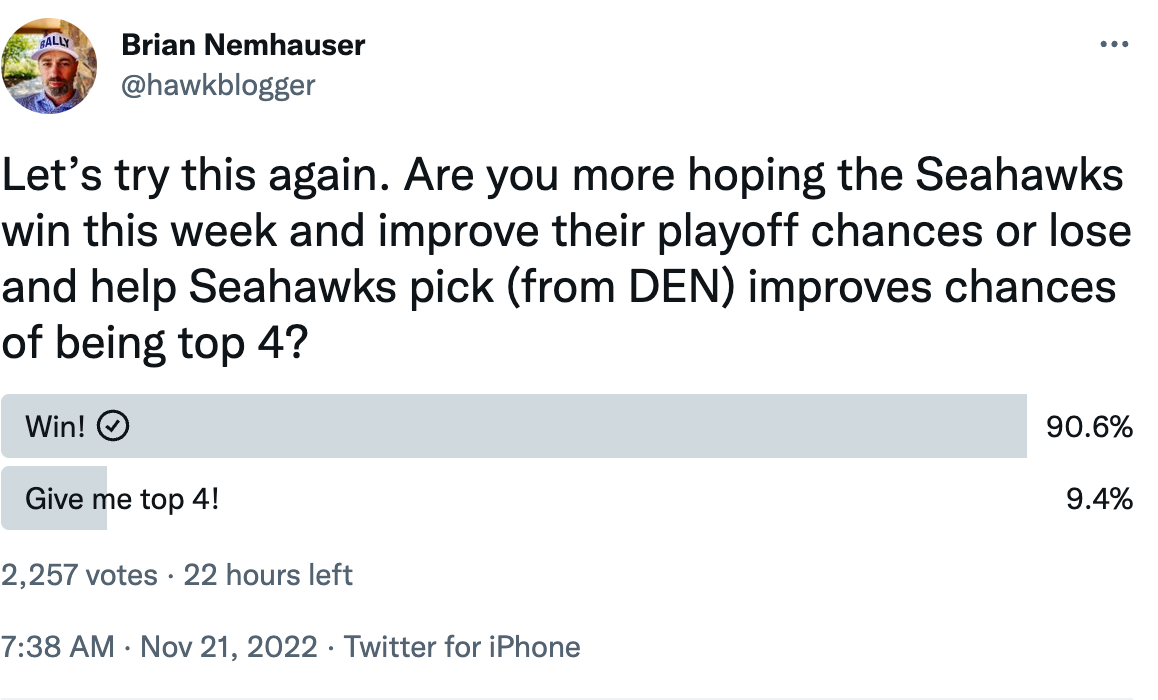Open Brian Nemhauser's profile picture
The height and width of the screenshot is (700, 1158).
click(50, 66)
